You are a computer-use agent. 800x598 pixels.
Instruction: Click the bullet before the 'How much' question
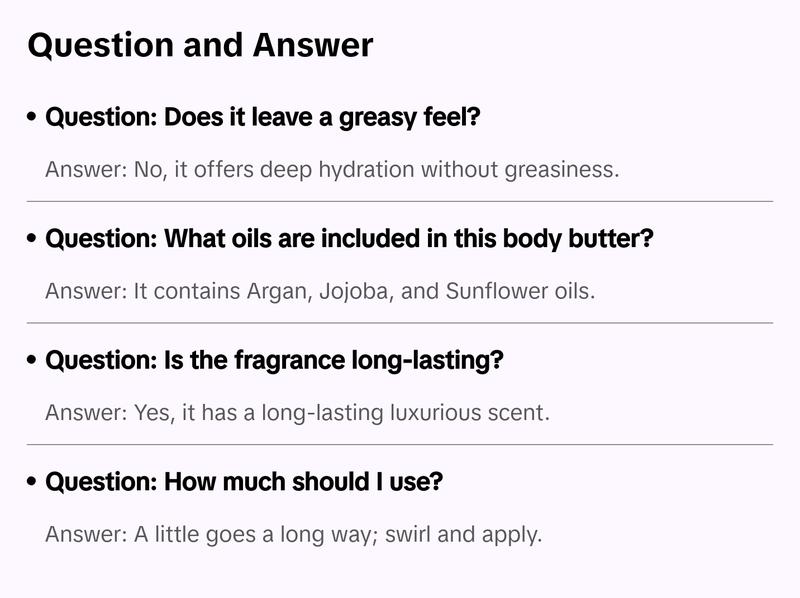pyautogui.click(x=33, y=482)
